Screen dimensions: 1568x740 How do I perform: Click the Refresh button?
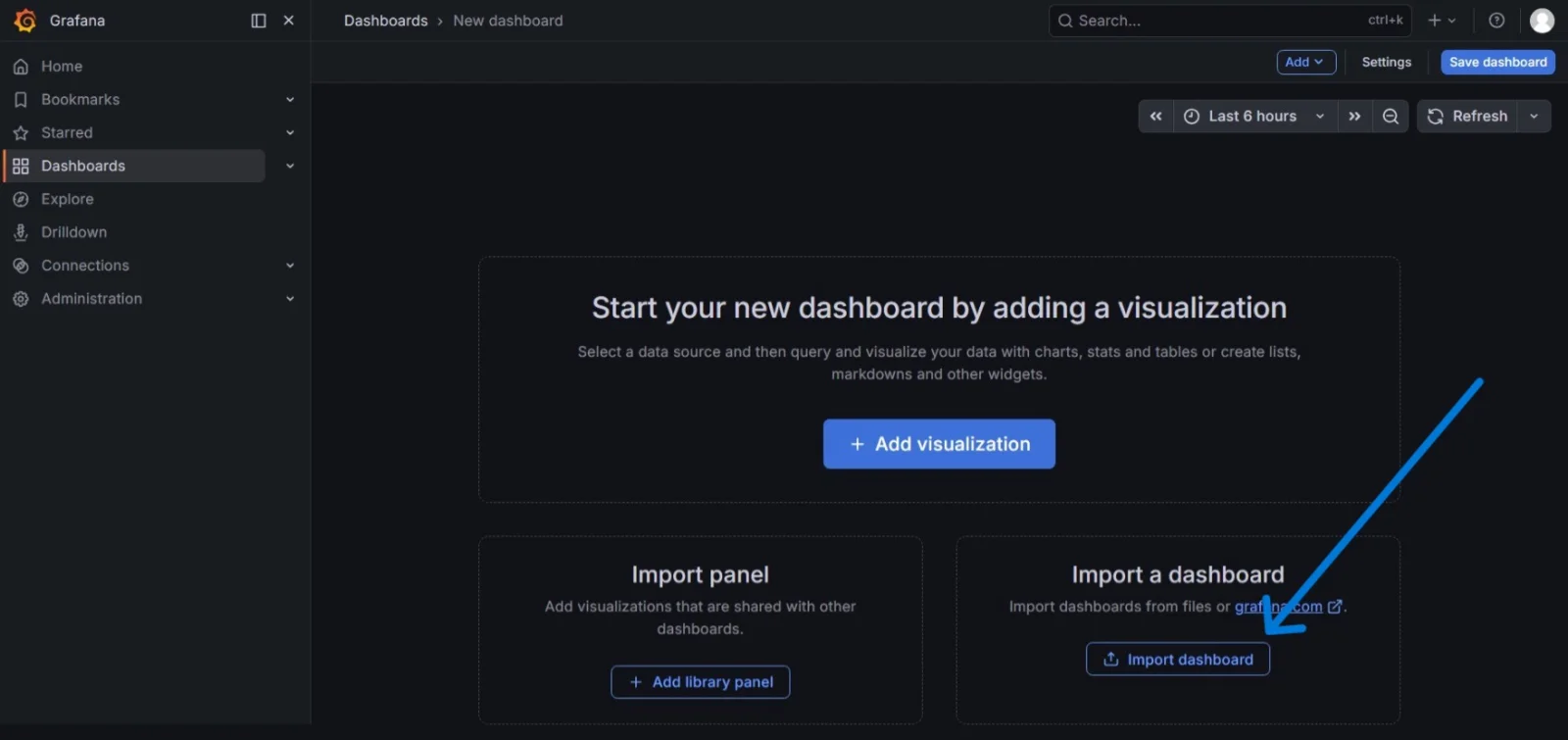click(x=1467, y=117)
